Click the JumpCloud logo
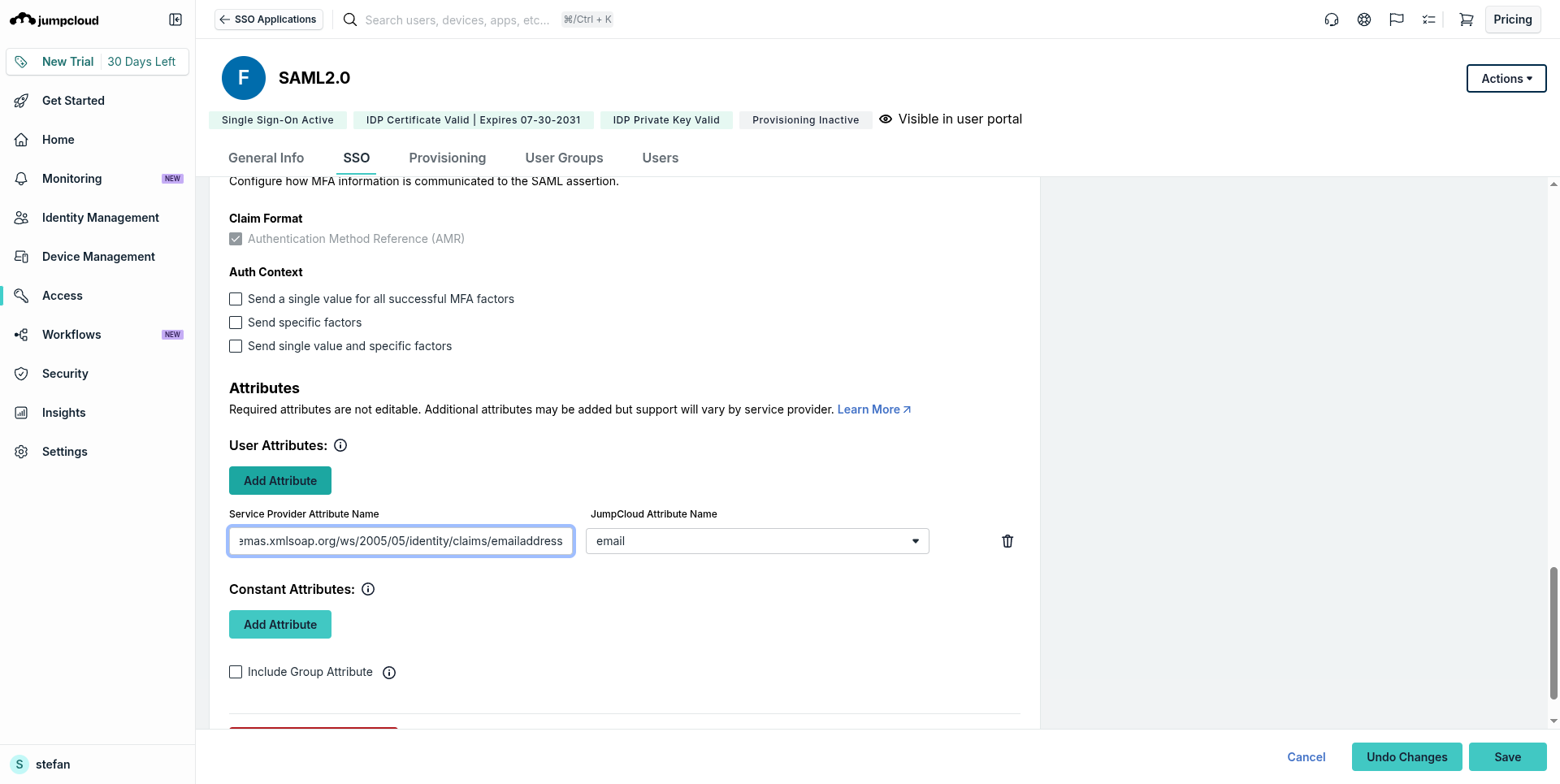Viewport: 1560px width, 784px height. click(x=54, y=19)
